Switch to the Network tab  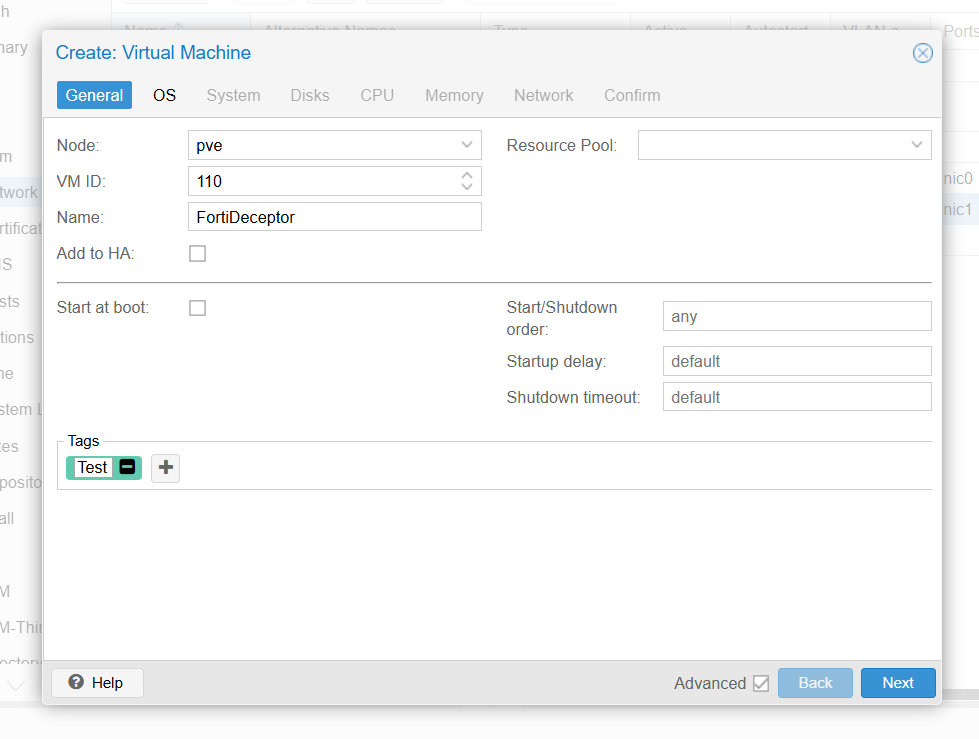(x=543, y=95)
